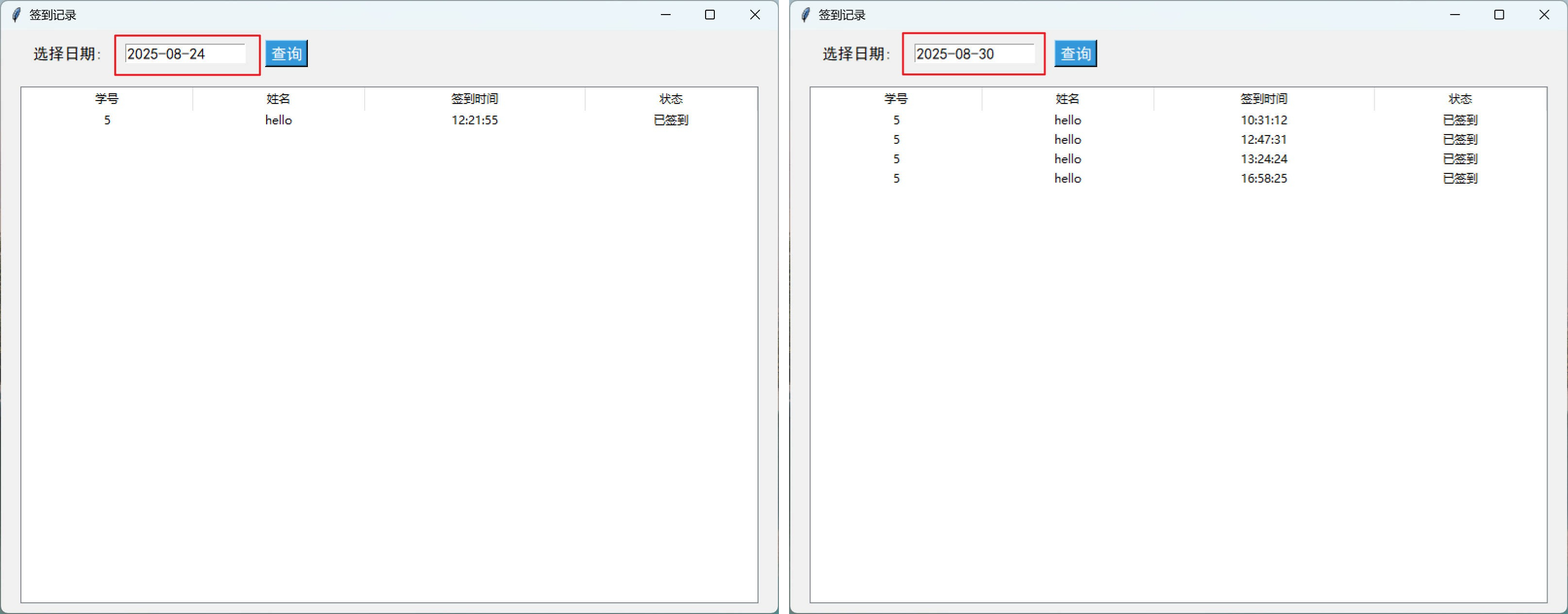Viewport: 1568px width, 614px height.
Task: Maximize the right 签到记录 window
Action: pyautogui.click(x=1499, y=15)
